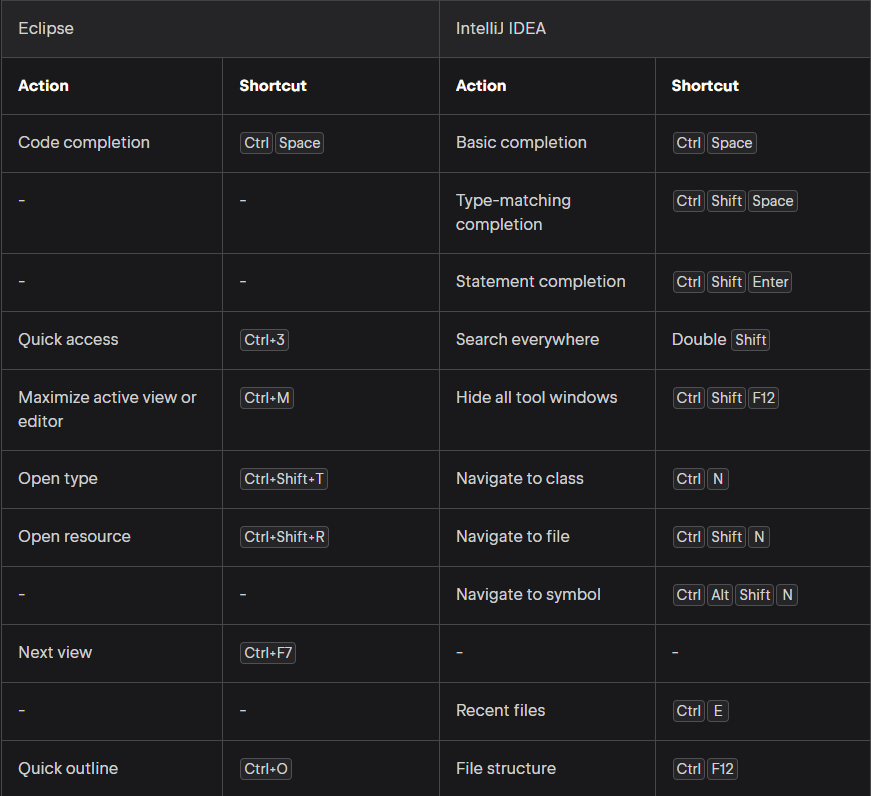This screenshot has width=871, height=796.
Task: Click the 'Open resource' cell
Action: pyautogui.click(x=112, y=537)
